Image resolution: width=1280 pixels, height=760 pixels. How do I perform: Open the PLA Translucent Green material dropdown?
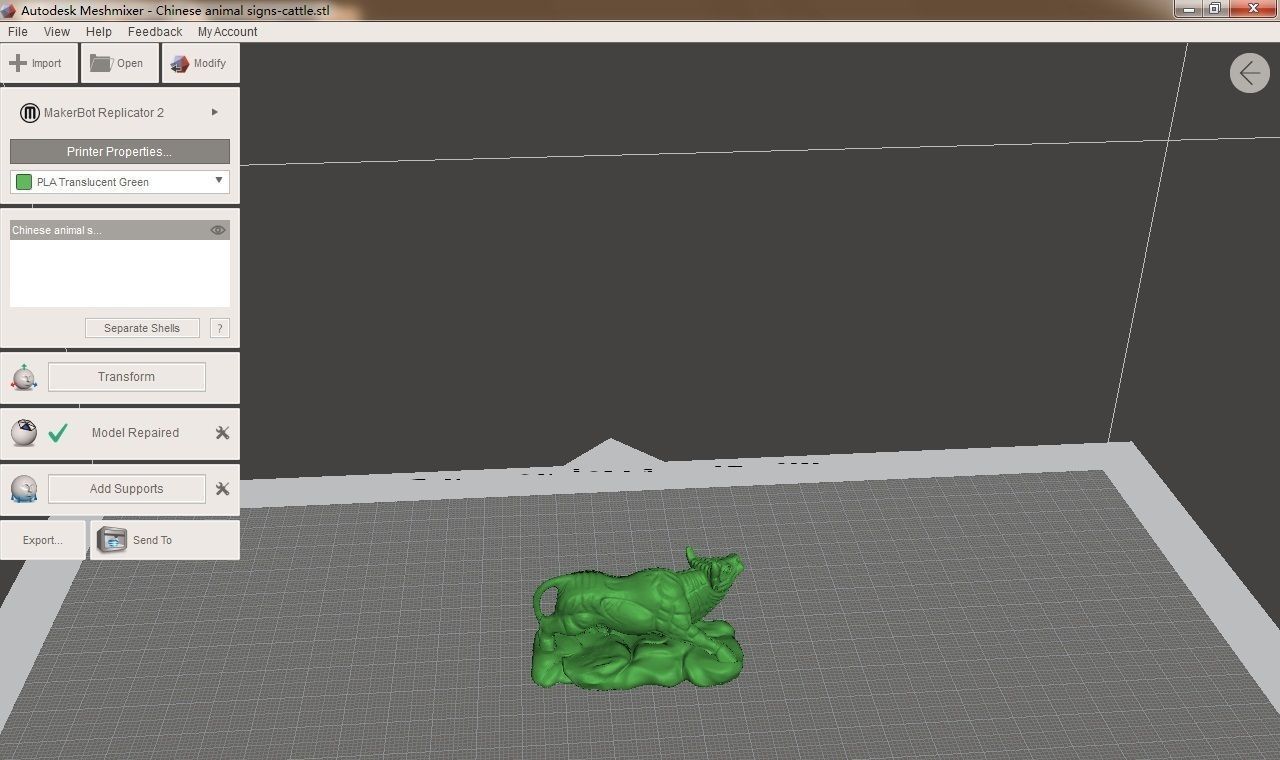point(120,182)
